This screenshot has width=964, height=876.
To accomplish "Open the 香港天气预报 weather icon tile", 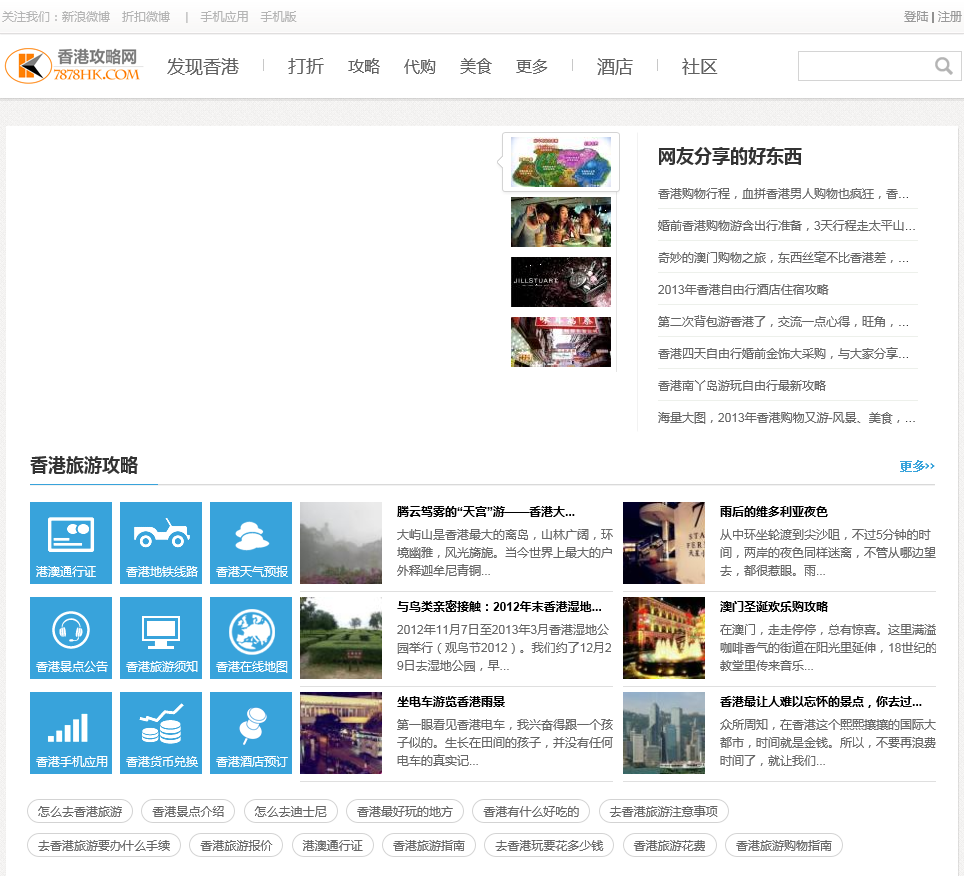I will [x=251, y=543].
